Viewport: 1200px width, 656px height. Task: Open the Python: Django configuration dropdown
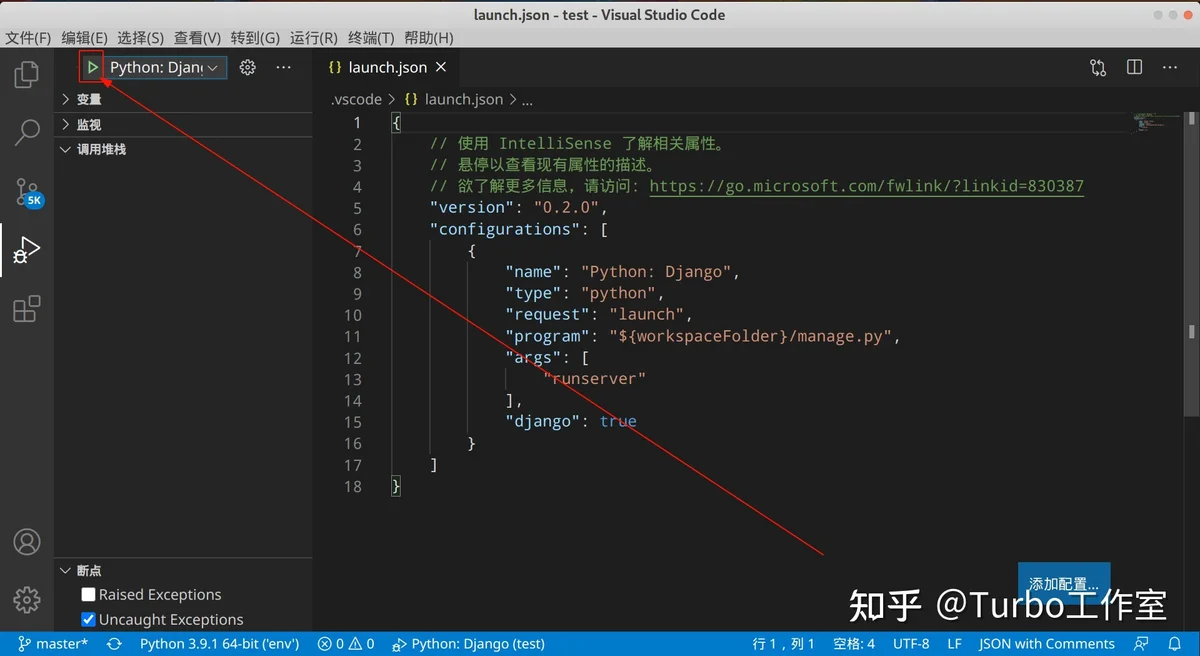165,67
